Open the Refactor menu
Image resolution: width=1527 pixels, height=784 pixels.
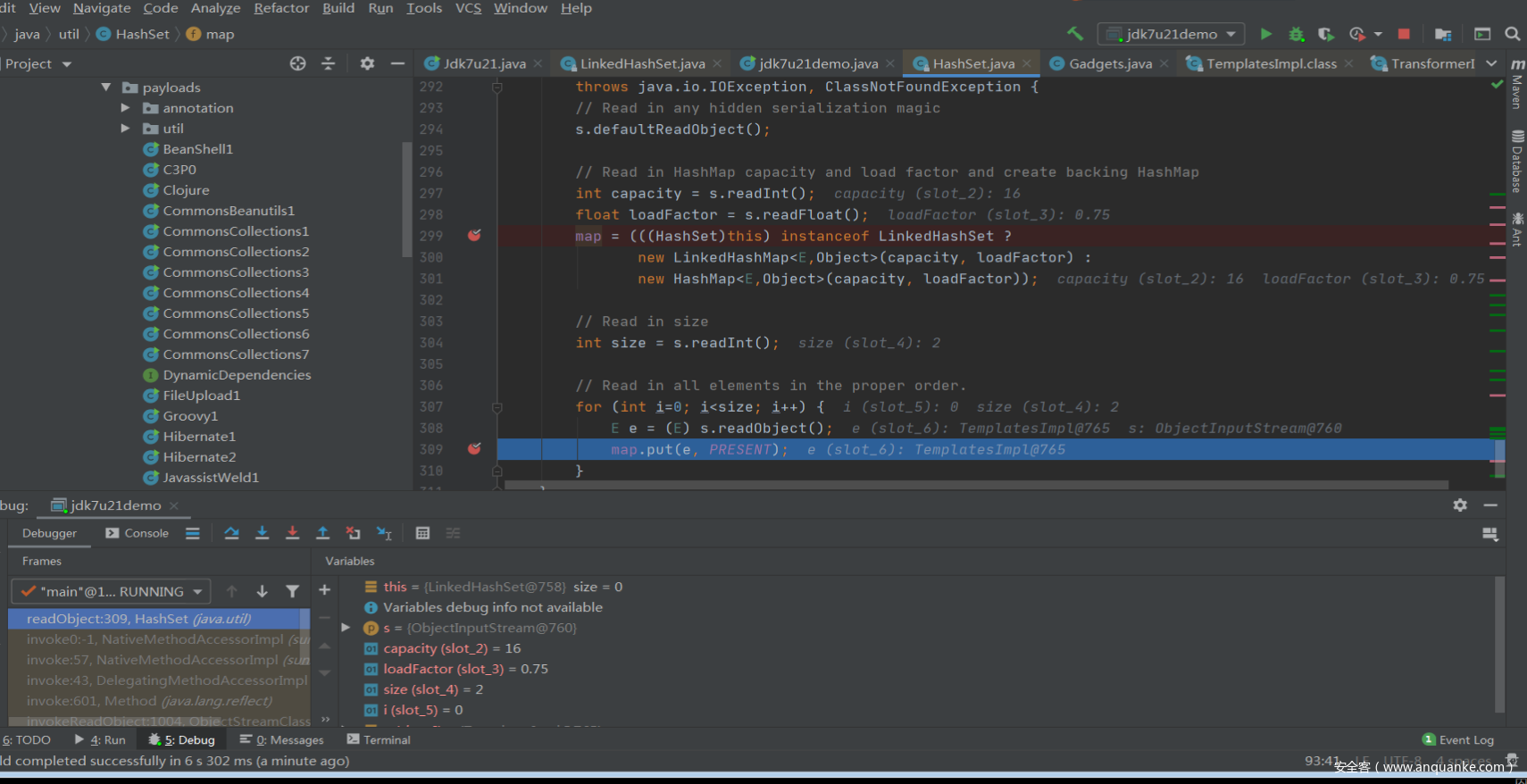coord(281,8)
